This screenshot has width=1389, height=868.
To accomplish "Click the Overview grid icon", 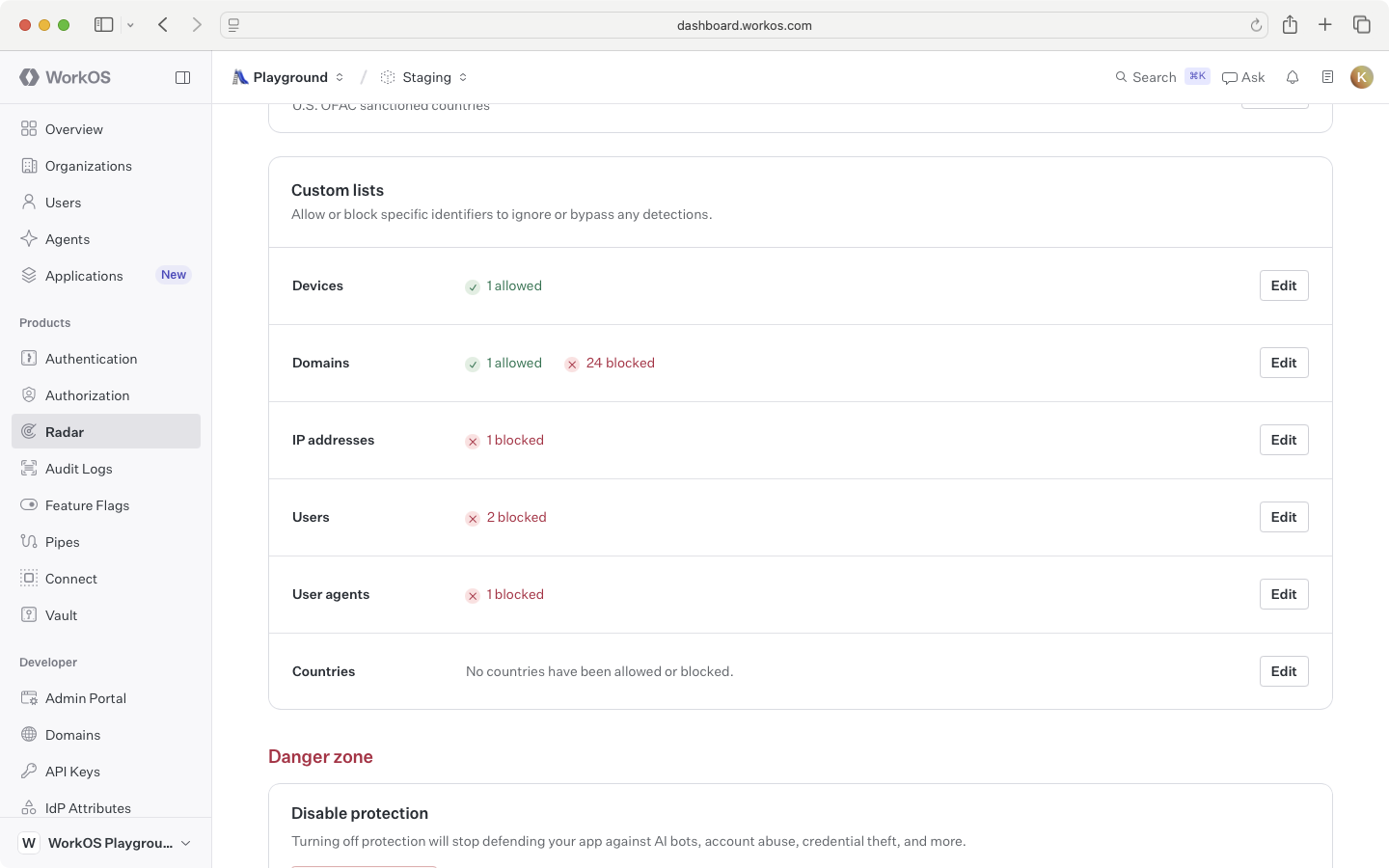I will (x=29, y=129).
